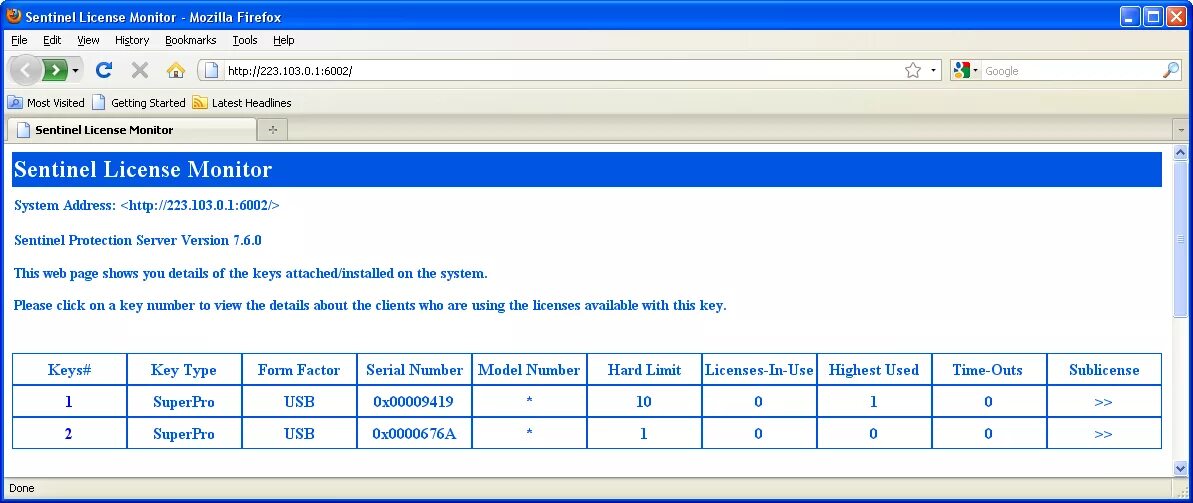Open the list all tabs dropdown
Image resolution: width=1193 pixels, height=503 pixels.
point(1181,130)
